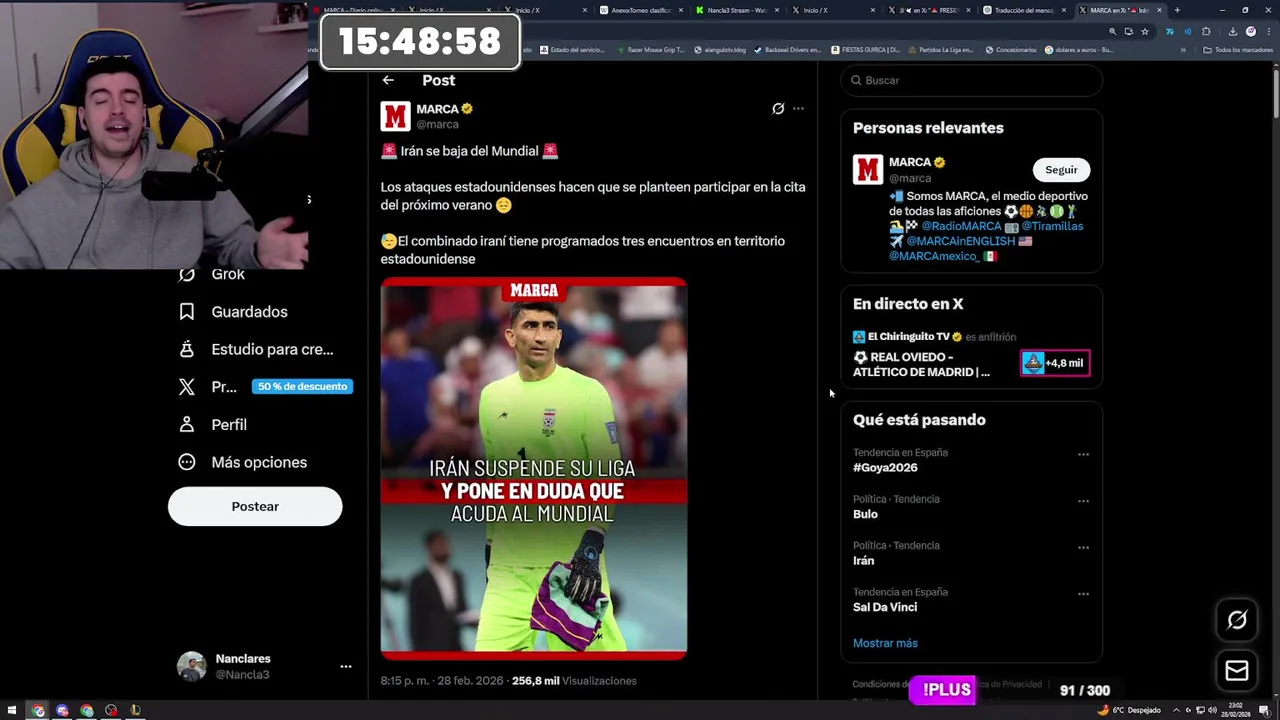Viewport: 1280px width, 720px height.
Task: Open the Backseat Drivers bookmark
Action: click(x=788, y=49)
